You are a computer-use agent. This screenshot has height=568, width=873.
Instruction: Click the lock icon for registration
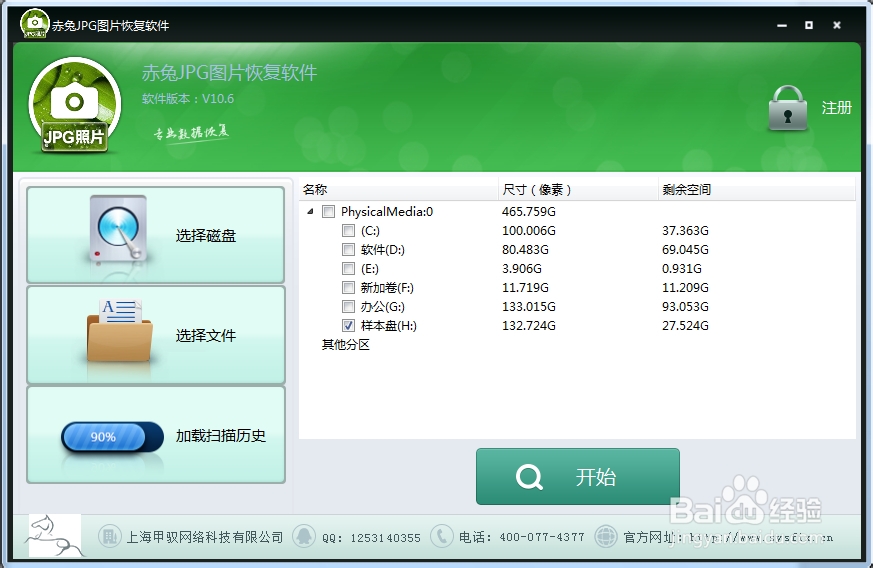(787, 109)
